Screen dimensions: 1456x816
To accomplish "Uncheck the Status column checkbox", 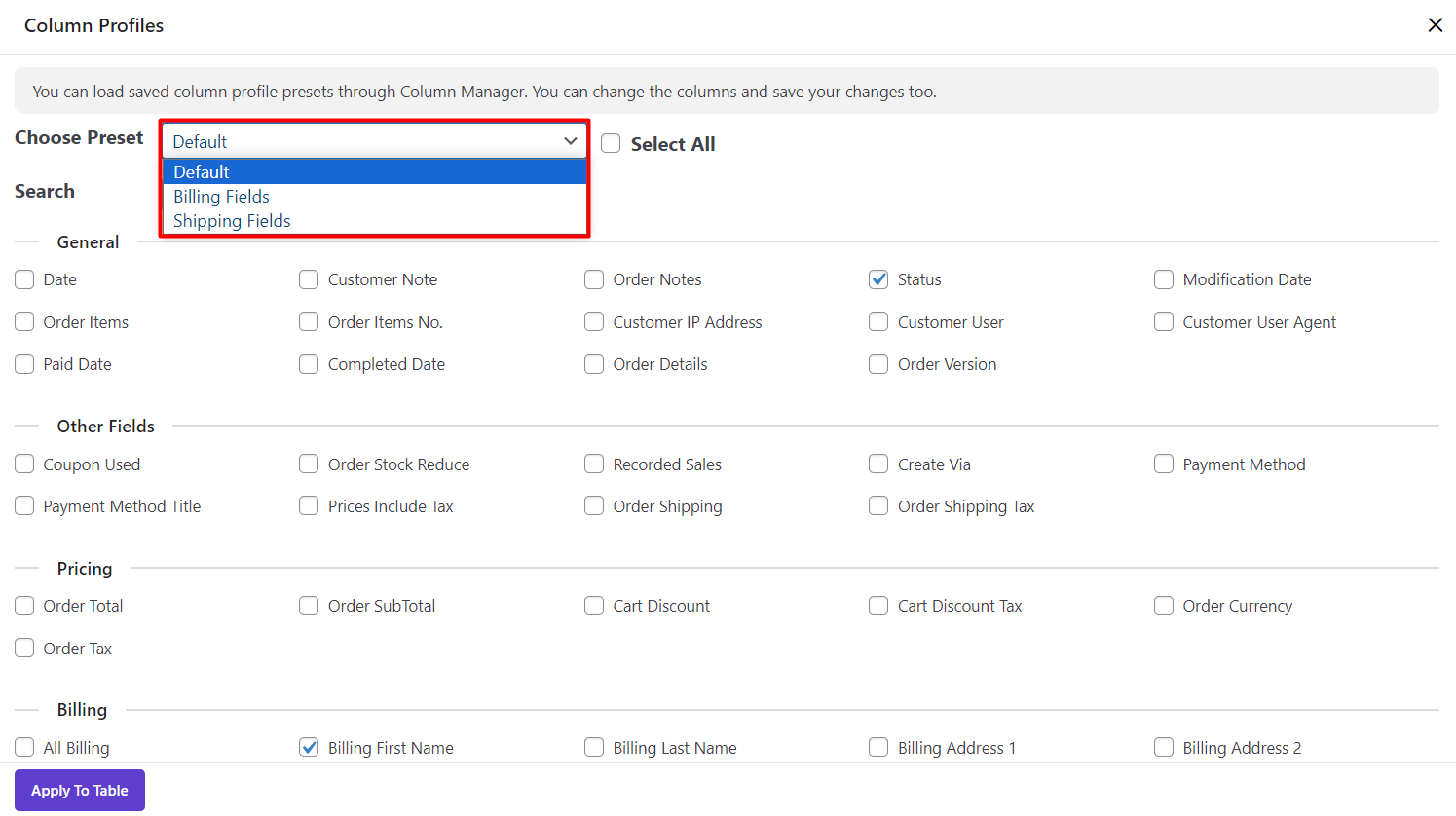I will tap(878, 279).
